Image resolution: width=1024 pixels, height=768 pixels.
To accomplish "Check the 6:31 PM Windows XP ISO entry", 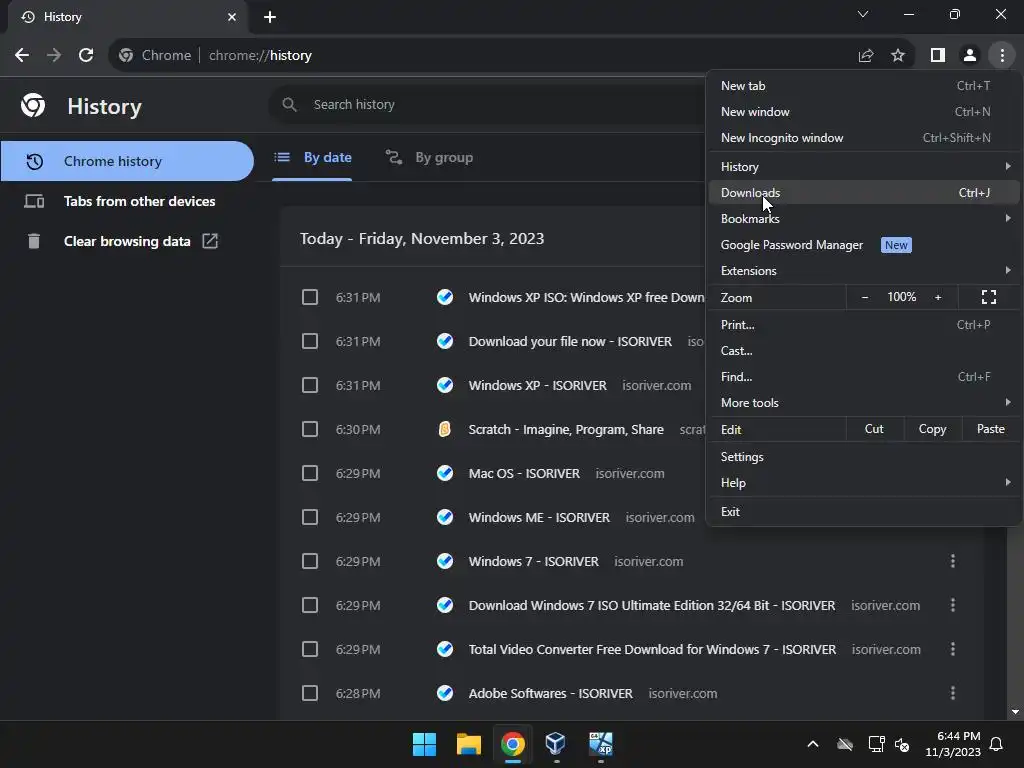I will pyautogui.click(x=310, y=297).
